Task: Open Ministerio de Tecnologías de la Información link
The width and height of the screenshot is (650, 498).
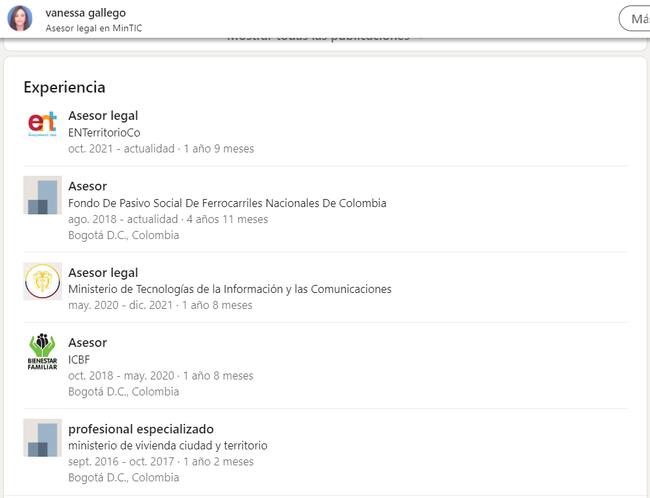Action: (230, 289)
